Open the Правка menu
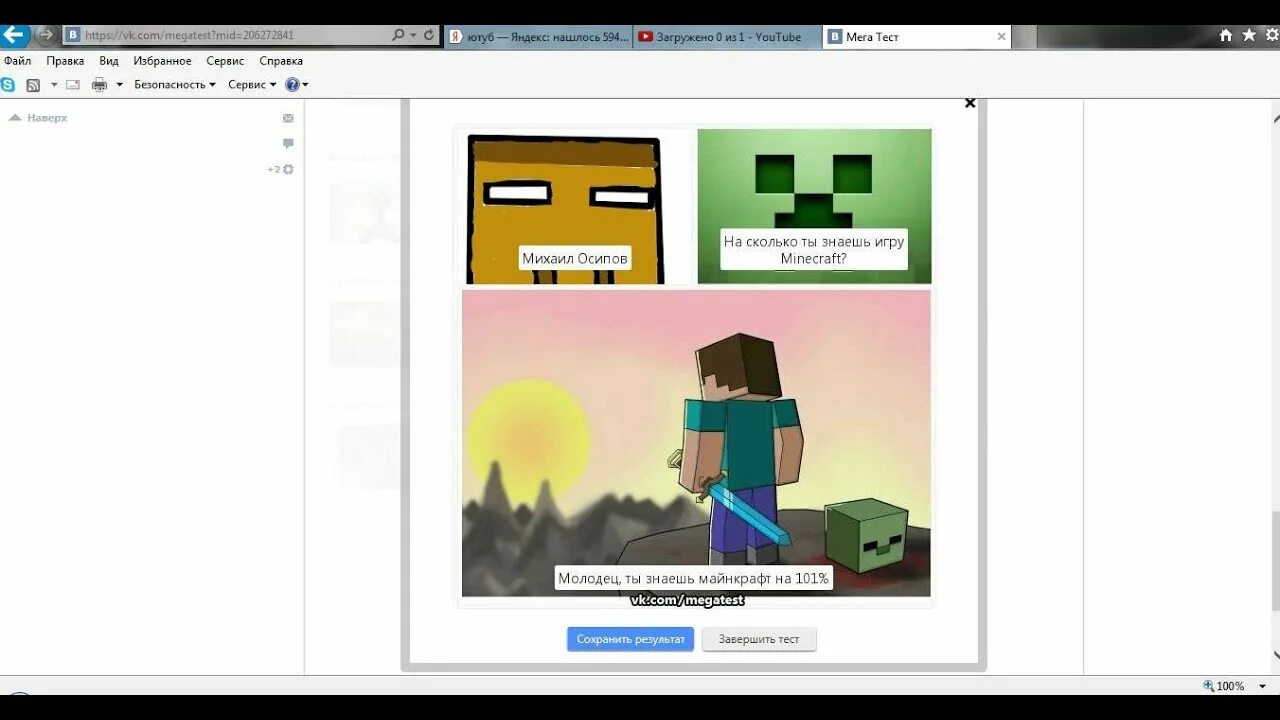1280x720 pixels. (65, 61)
